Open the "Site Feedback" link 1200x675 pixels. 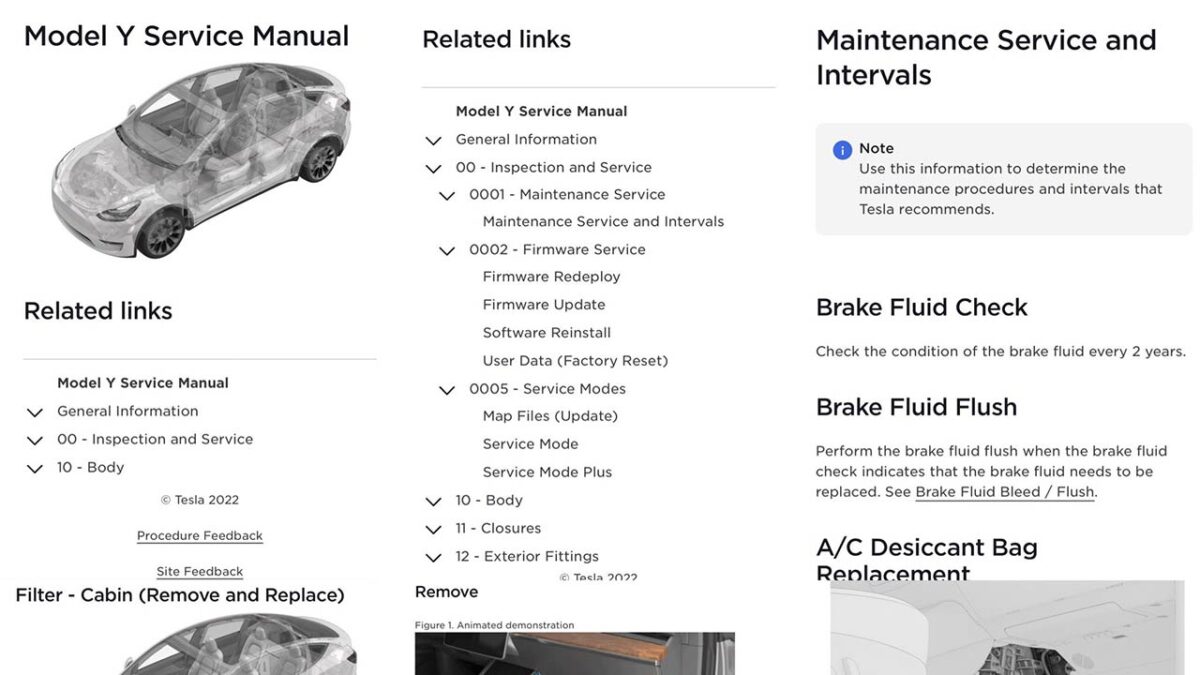pyautogui.click(x=199, y=570)
